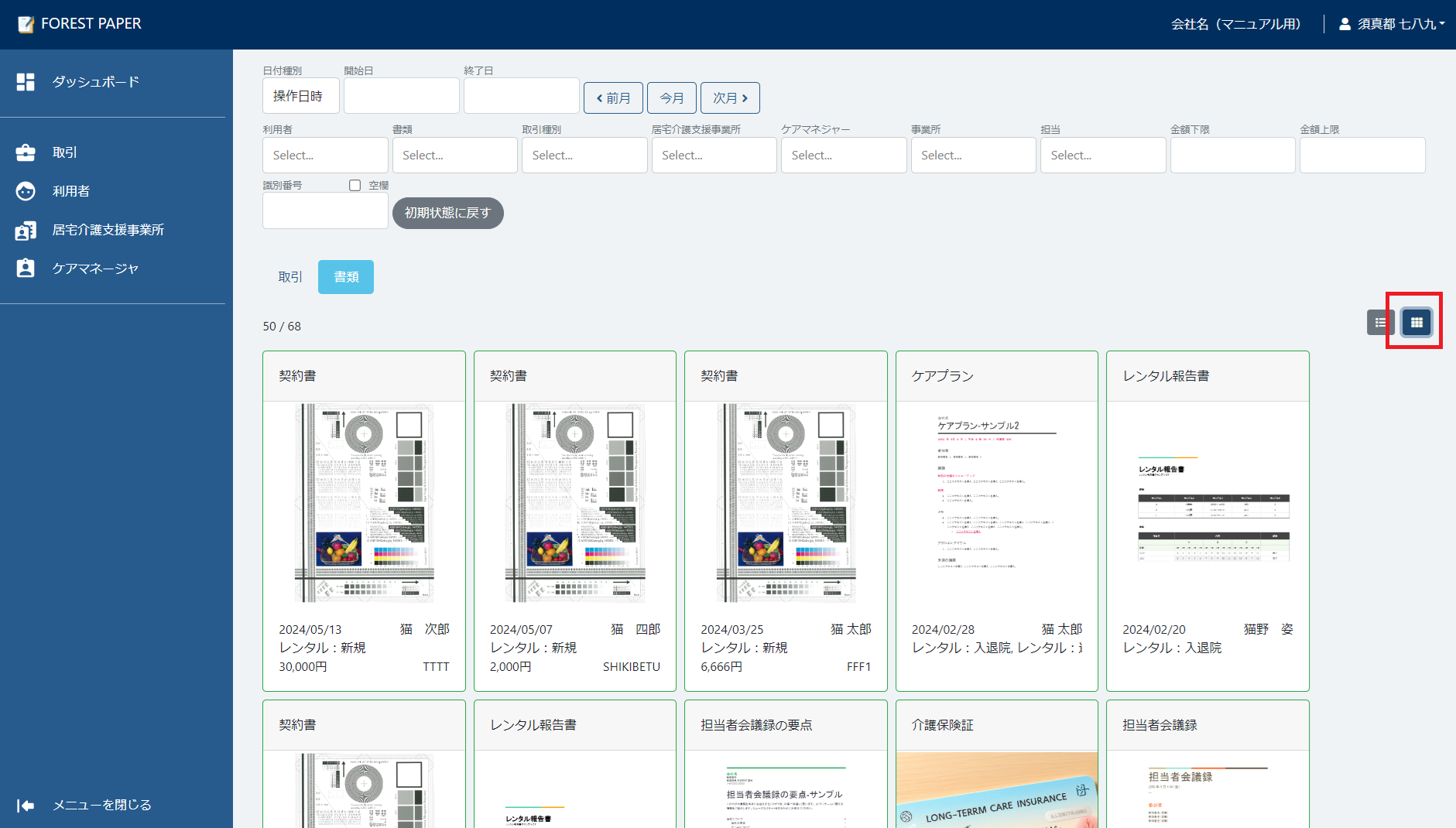Open the ケアプラン document thumbnail
This screenshot has width=1456, height=828.
coord(996,503)
